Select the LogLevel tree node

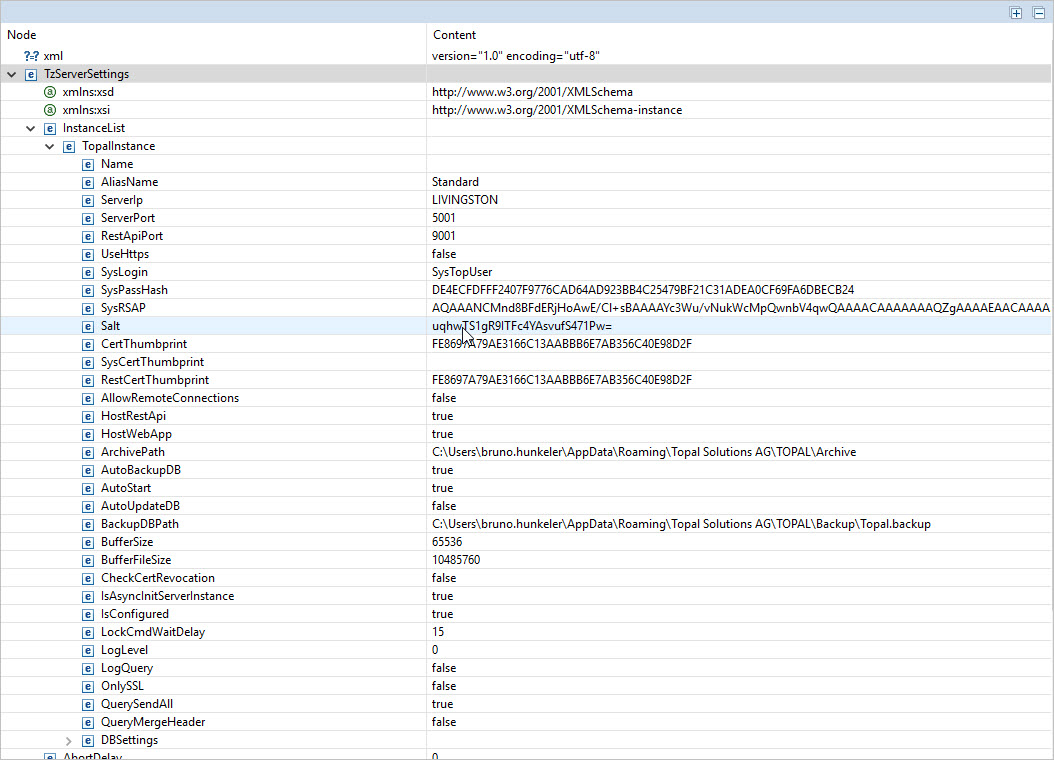click(124, 650)
